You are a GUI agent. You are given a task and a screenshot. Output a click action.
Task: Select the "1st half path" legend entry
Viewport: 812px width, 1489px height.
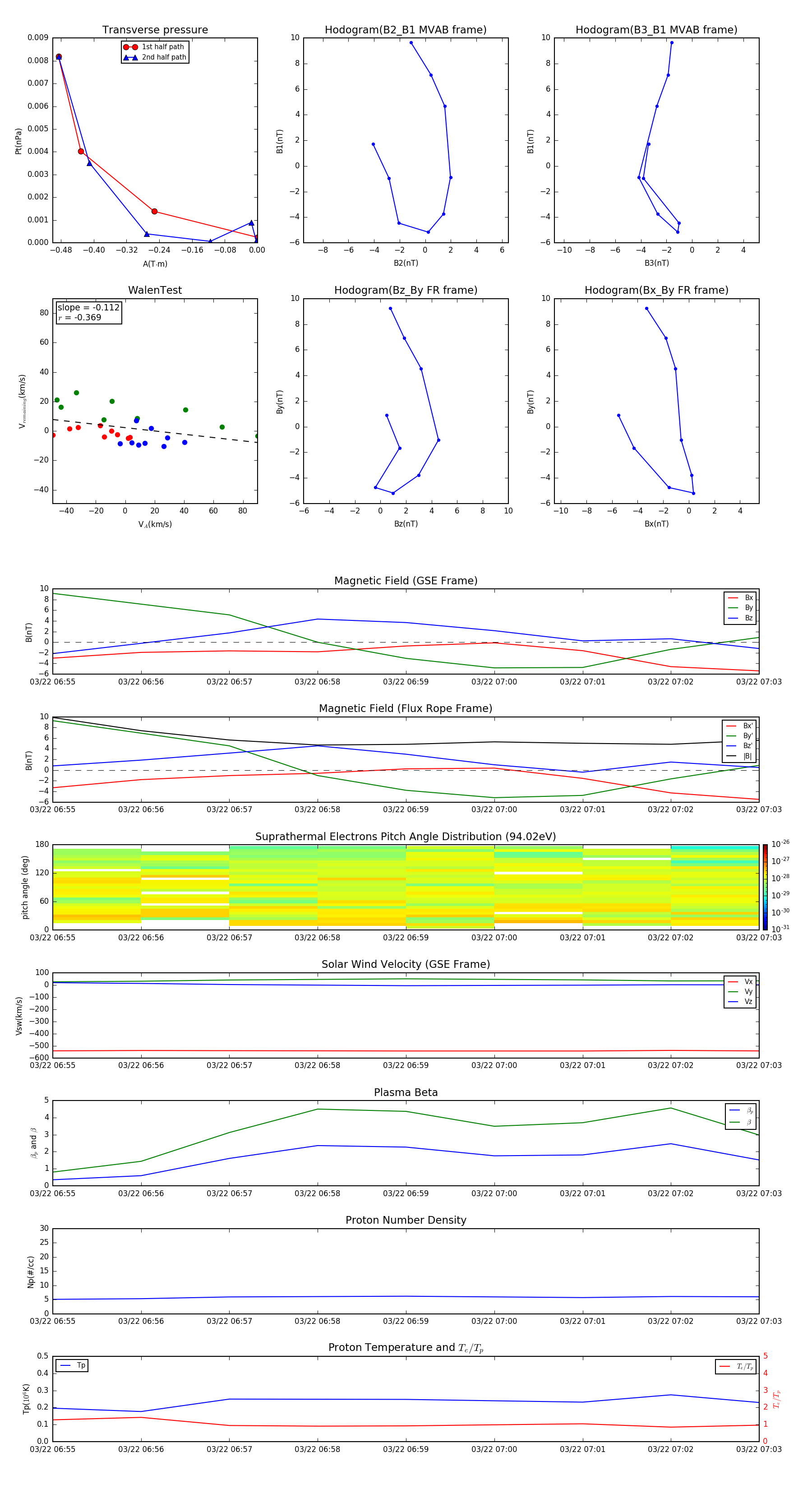154,47
